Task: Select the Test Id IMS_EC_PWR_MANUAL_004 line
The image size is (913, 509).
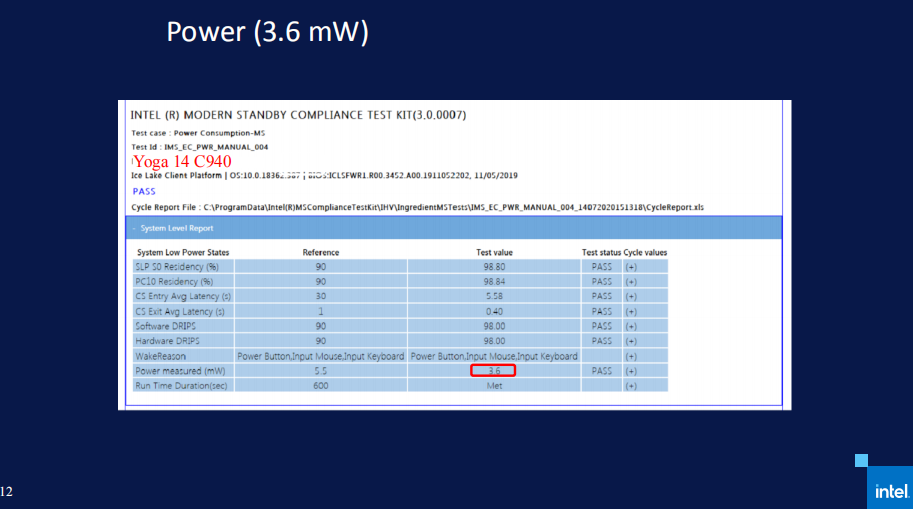Action: click(x=200, y=147)
